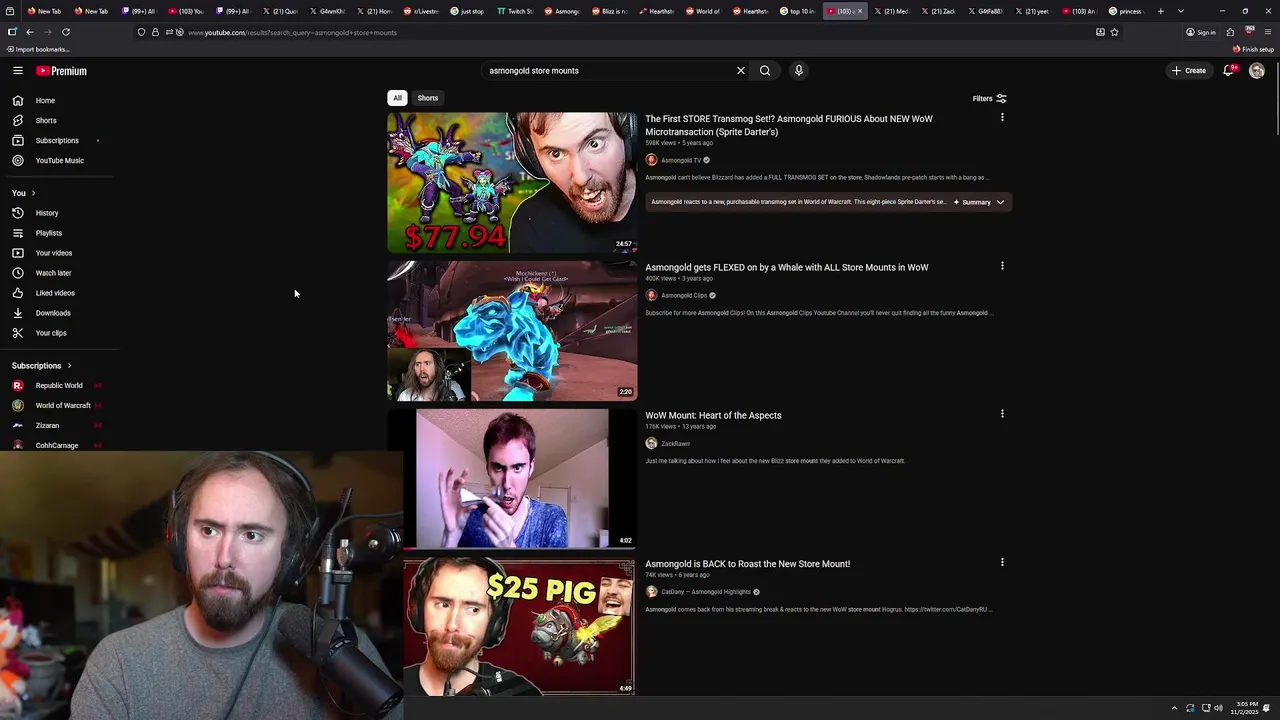Open the account avatar menu
This screenshot has width=1280, height=720.
1257,71
